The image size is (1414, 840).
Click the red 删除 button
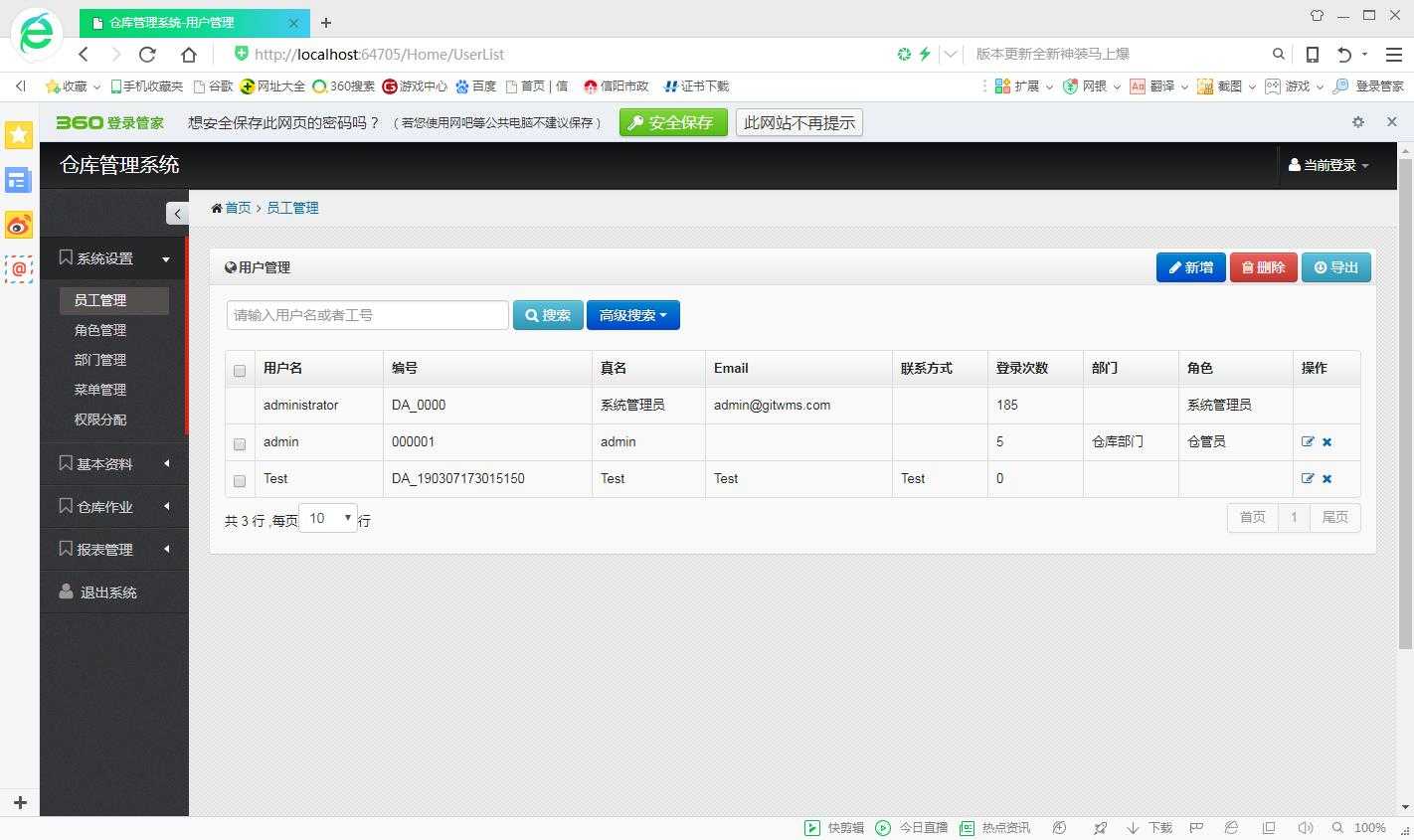[x=1264, y=267]
